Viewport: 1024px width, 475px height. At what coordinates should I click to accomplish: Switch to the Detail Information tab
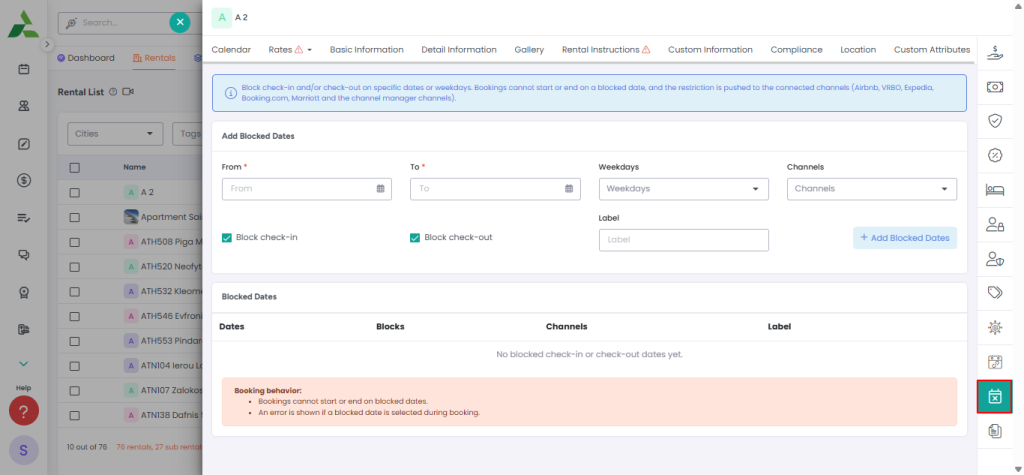point(459,50)
